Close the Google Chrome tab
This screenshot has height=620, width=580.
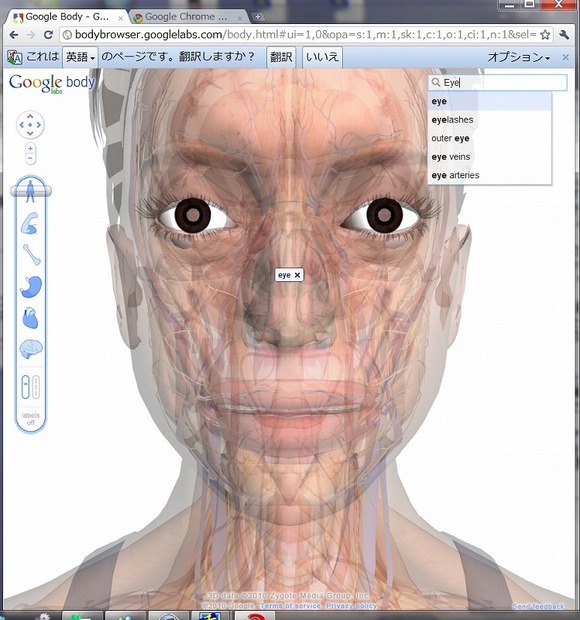coord(240,18)
